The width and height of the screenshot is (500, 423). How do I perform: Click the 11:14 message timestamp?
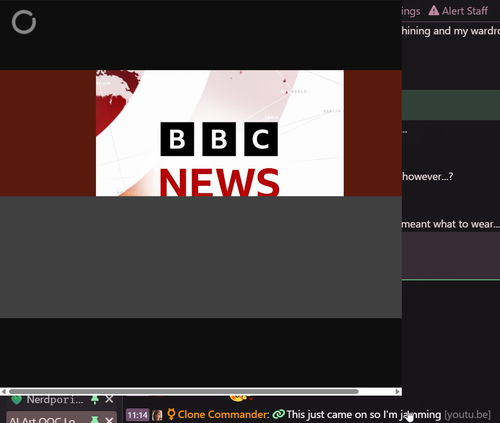137,415
